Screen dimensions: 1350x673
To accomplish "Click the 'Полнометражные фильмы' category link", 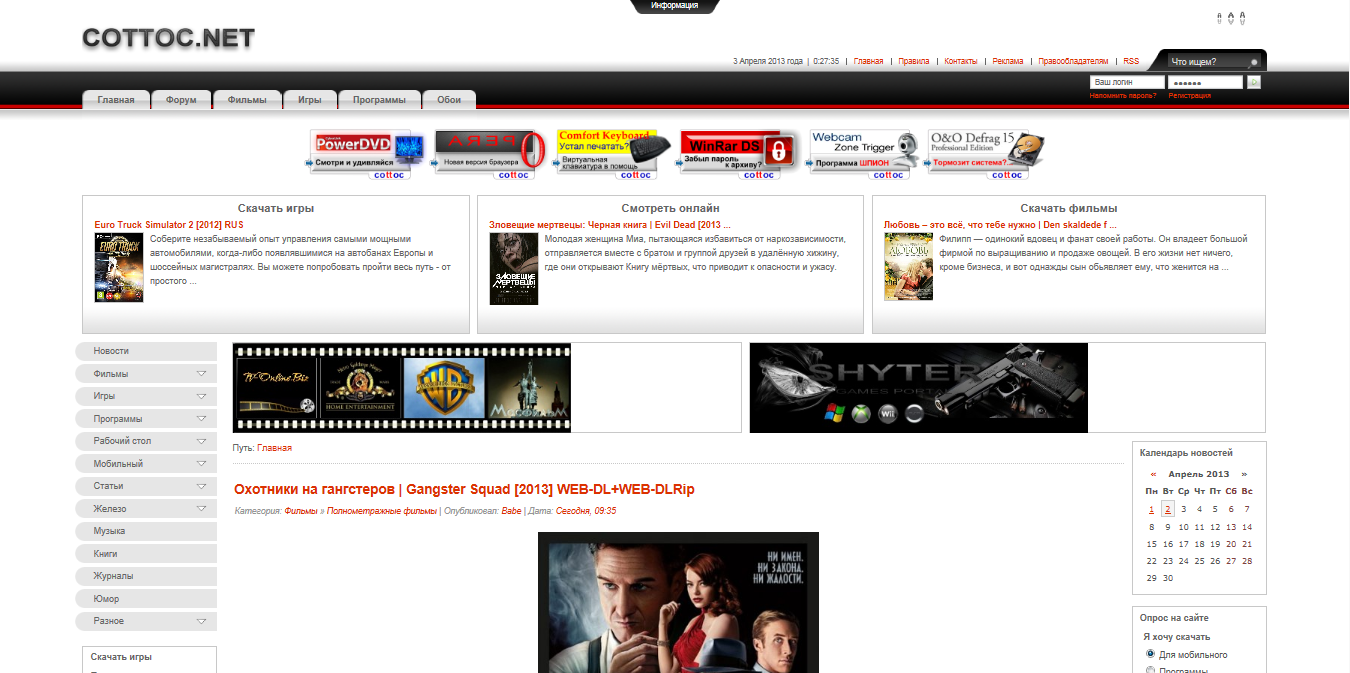I will click(382, 511).
